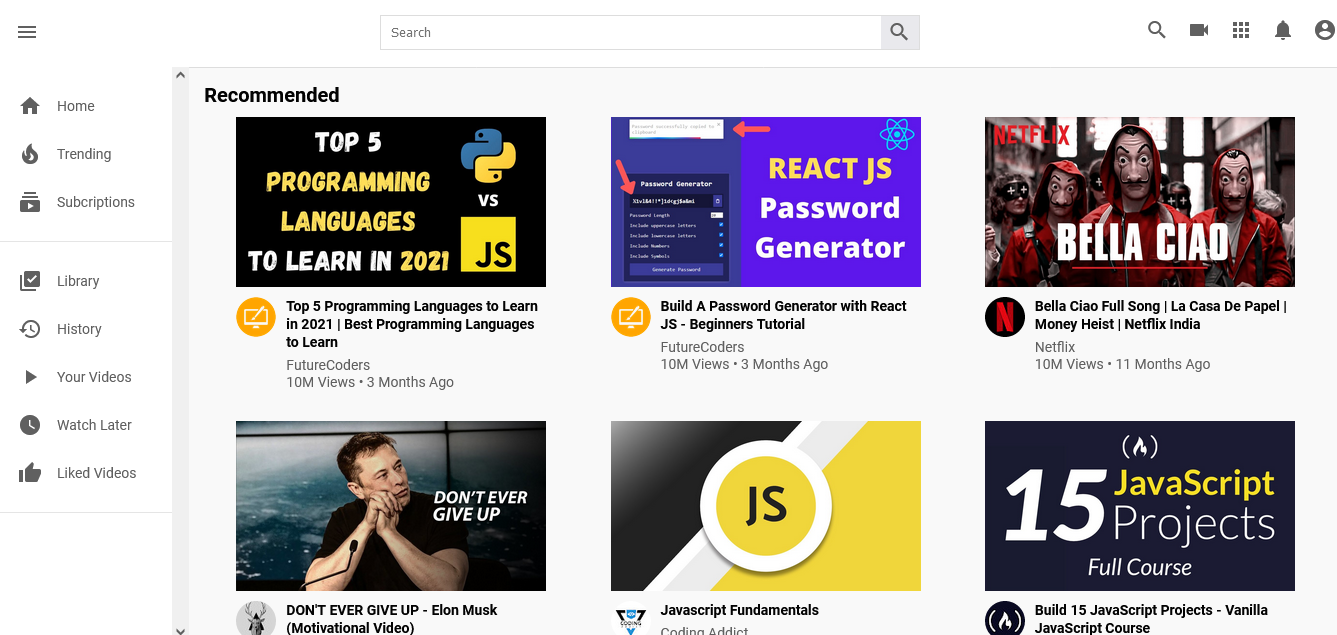Image resolution: width=1337 pixels, height=635 pixels.
Task: Click the header search icon left of camera
Action: click(x=1157, y=30)
